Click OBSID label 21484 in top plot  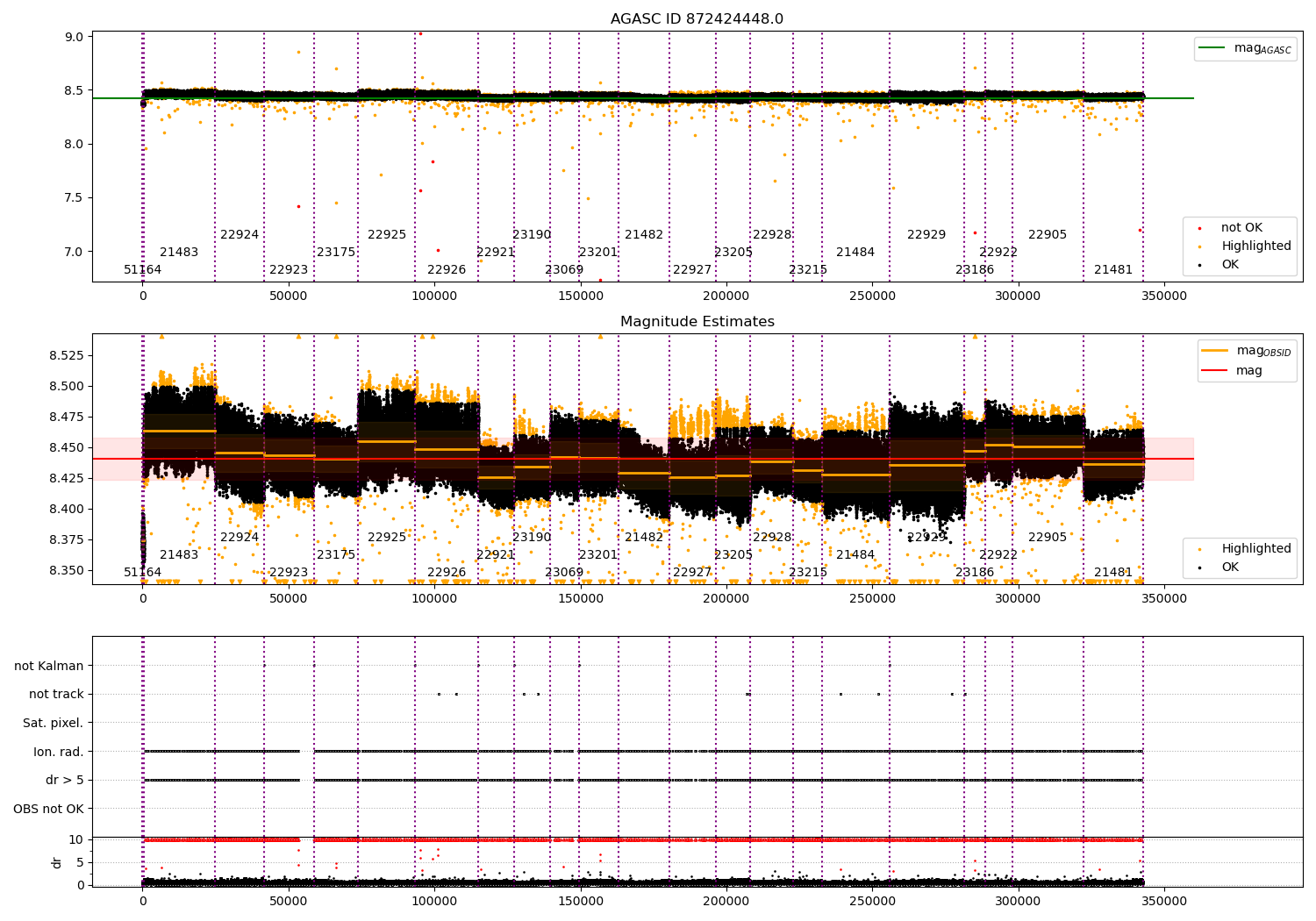click(855, 253)
